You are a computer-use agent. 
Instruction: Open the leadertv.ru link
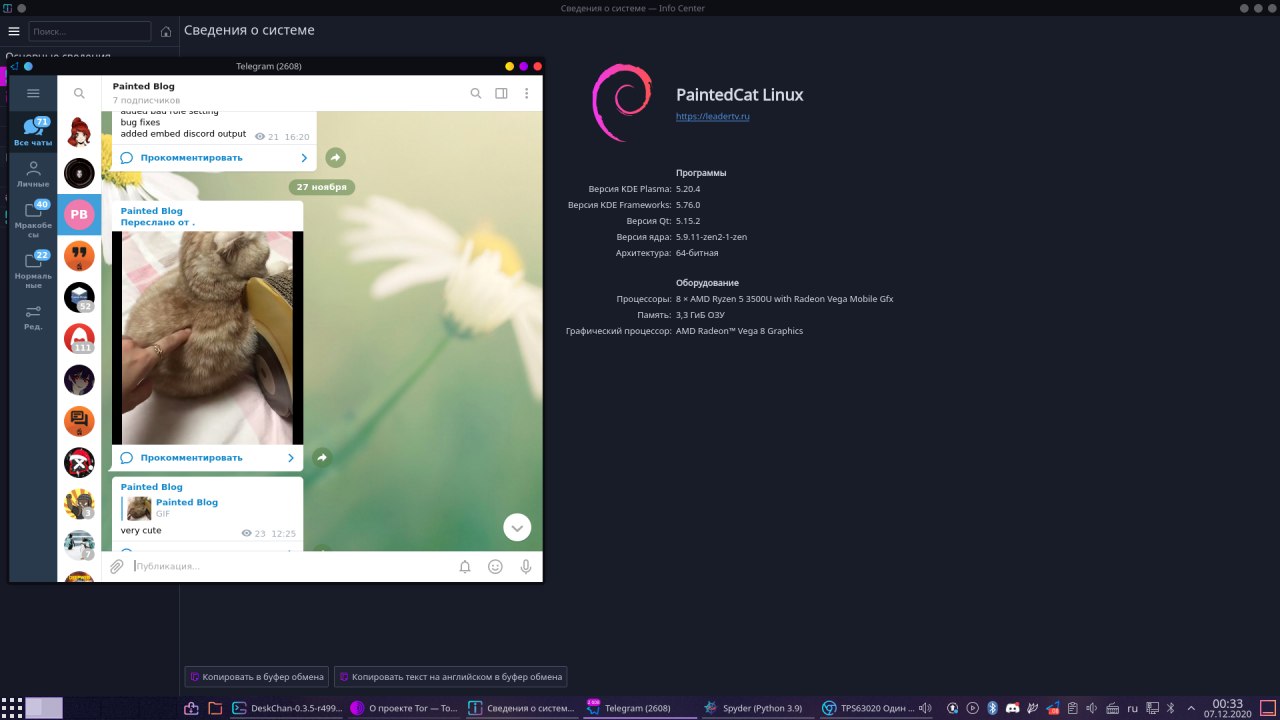coord(713,116)
